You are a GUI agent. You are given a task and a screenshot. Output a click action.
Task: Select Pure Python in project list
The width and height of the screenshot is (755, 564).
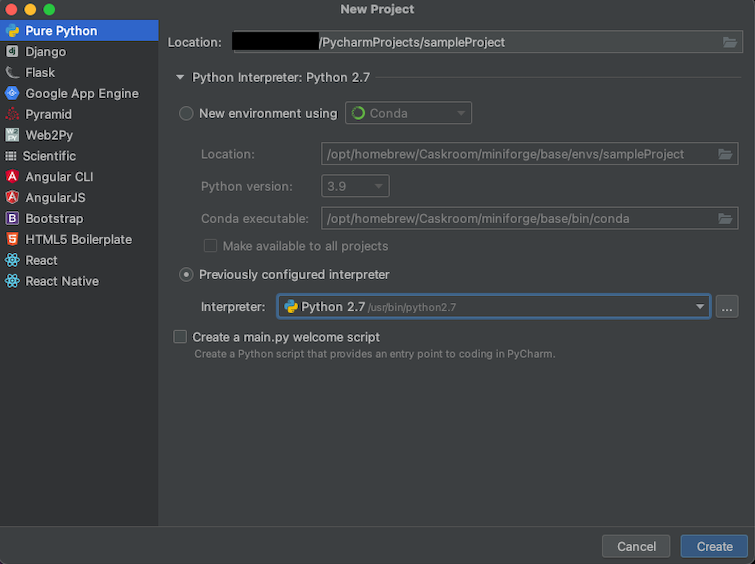tap(61, 31)
